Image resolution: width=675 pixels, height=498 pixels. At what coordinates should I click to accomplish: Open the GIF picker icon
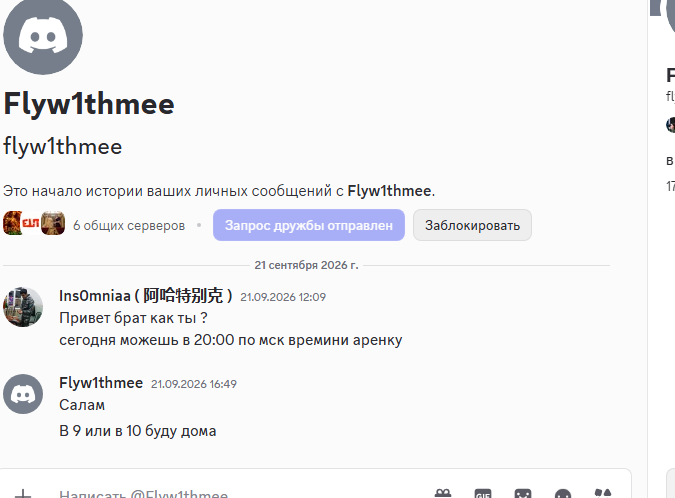click(x=483, y=493)
